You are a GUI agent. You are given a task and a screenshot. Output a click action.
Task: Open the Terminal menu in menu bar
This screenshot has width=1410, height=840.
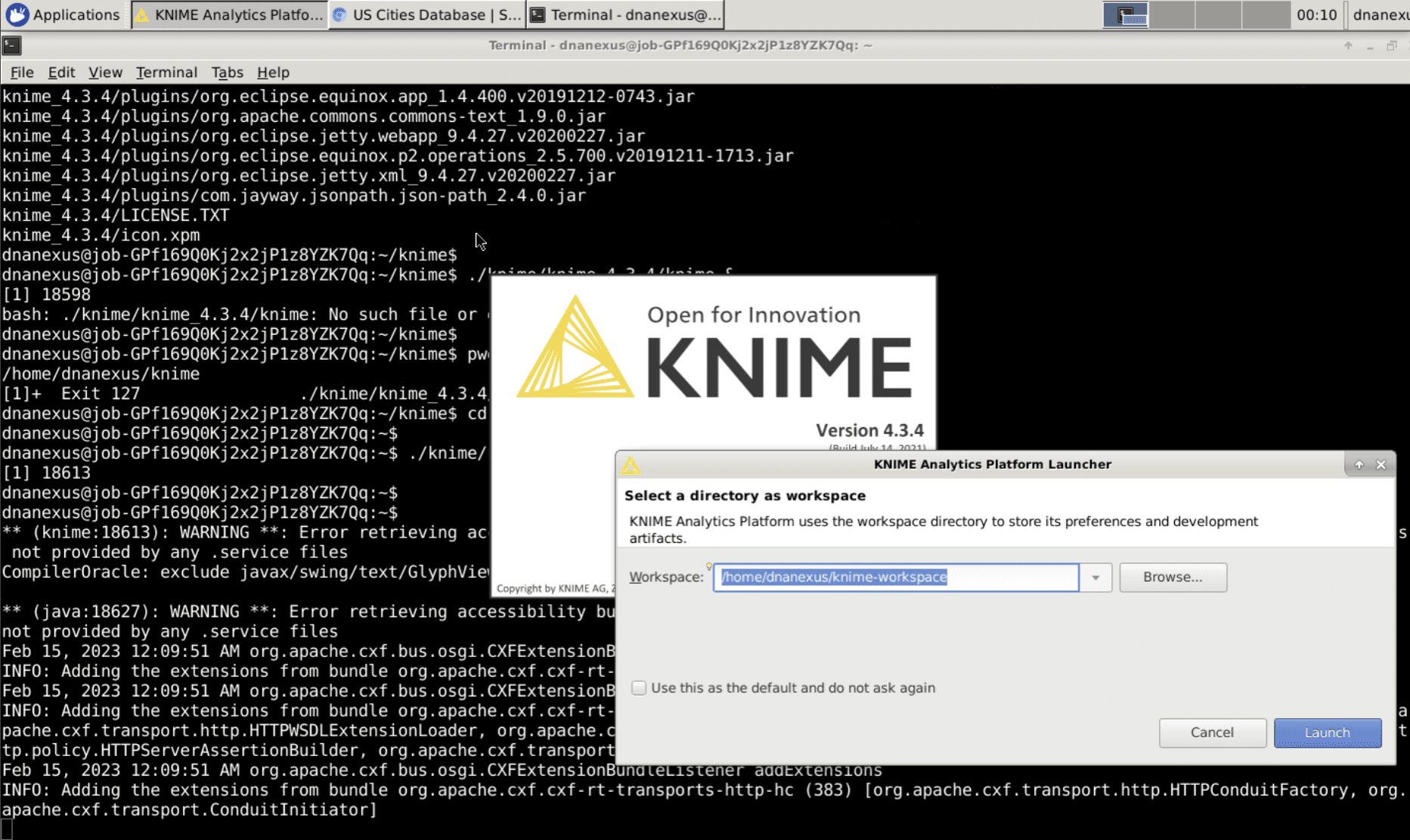166,73
